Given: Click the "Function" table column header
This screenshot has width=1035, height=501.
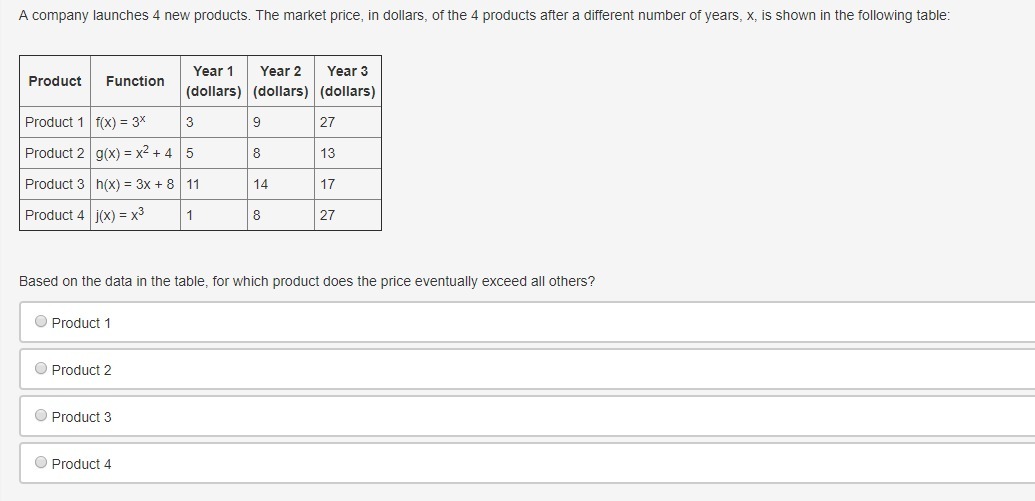Looking at the screenshot, I should click(x=135, y=81).
